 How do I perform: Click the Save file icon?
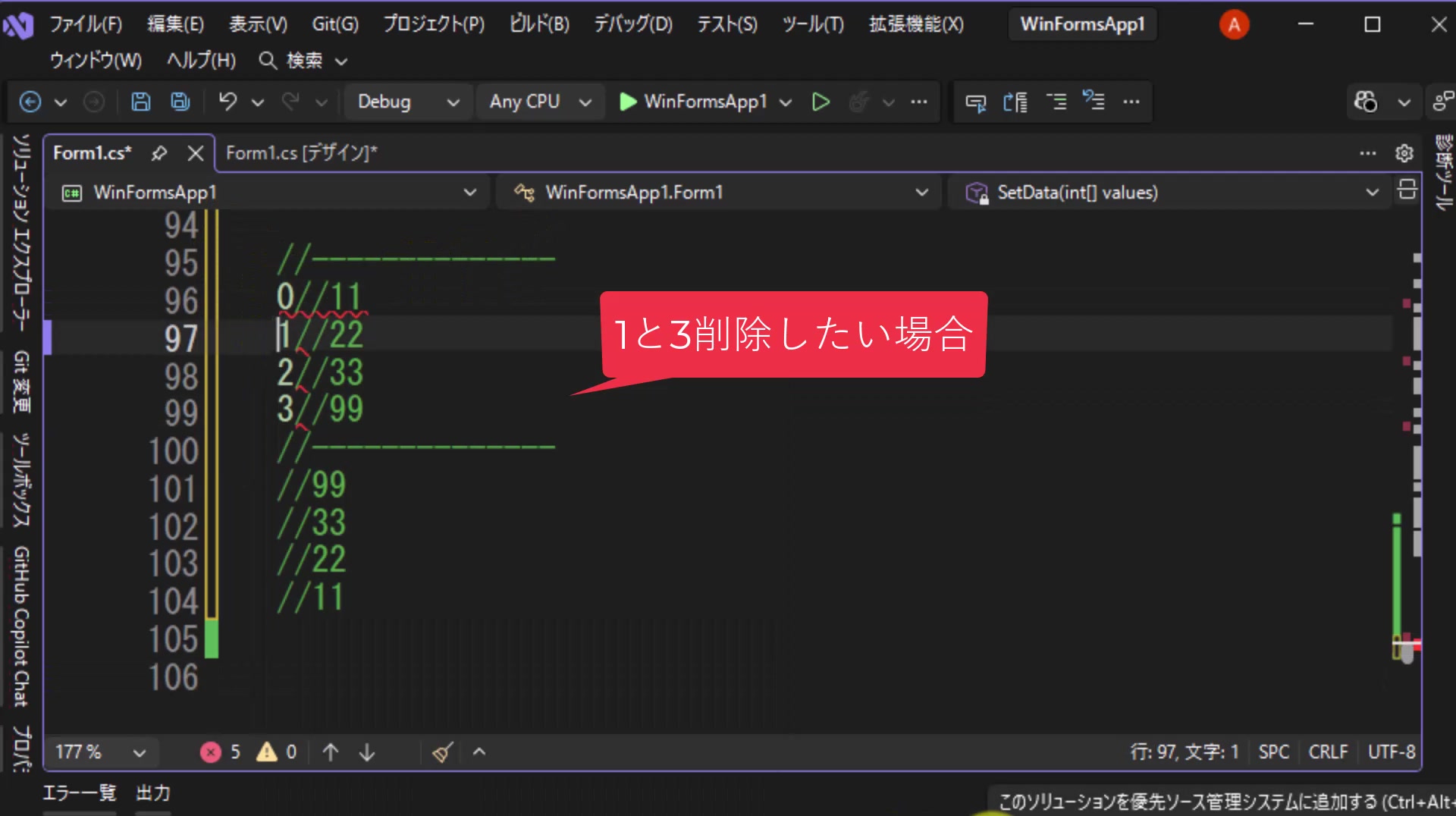(141, 102)
